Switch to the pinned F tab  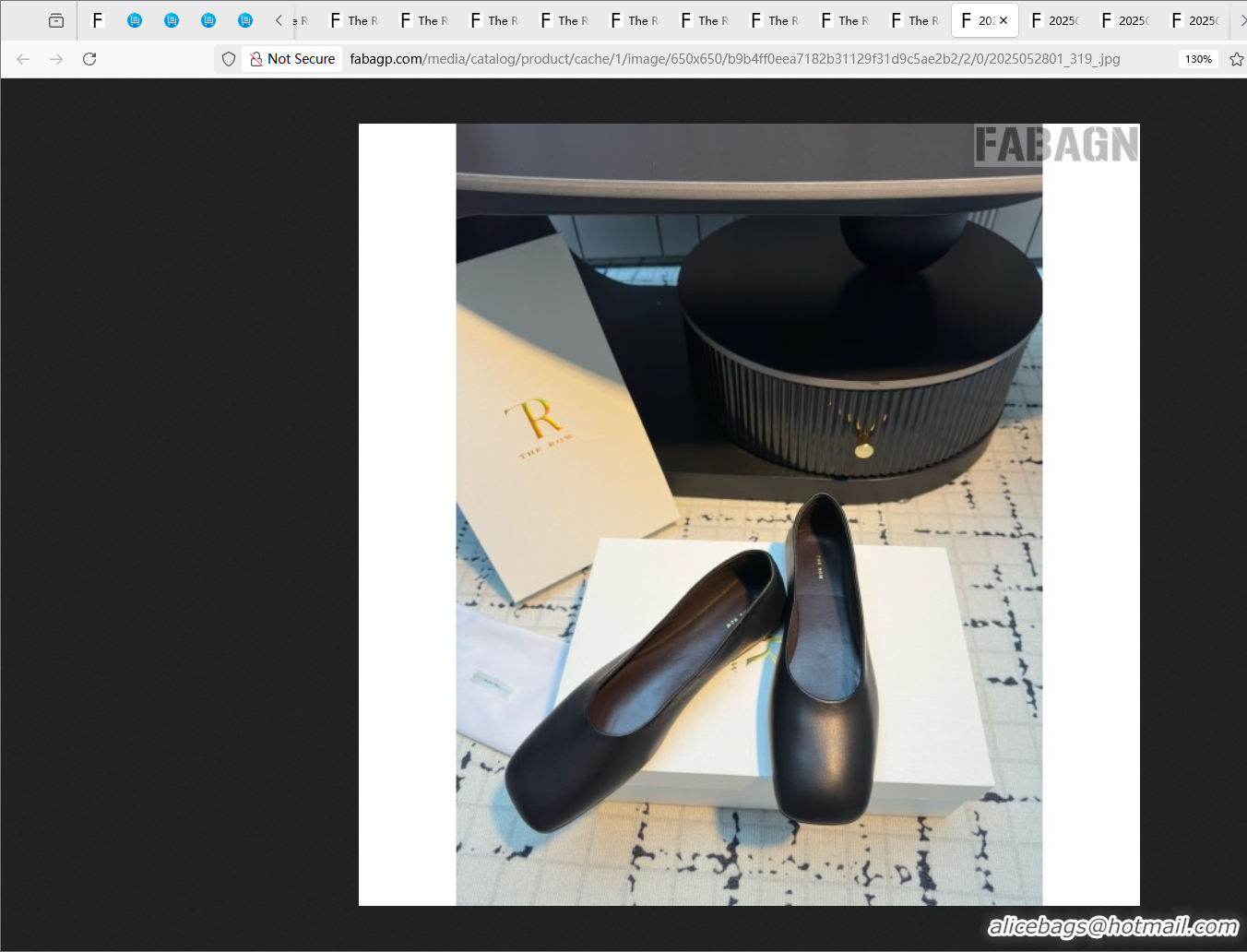tap(98, 20)
